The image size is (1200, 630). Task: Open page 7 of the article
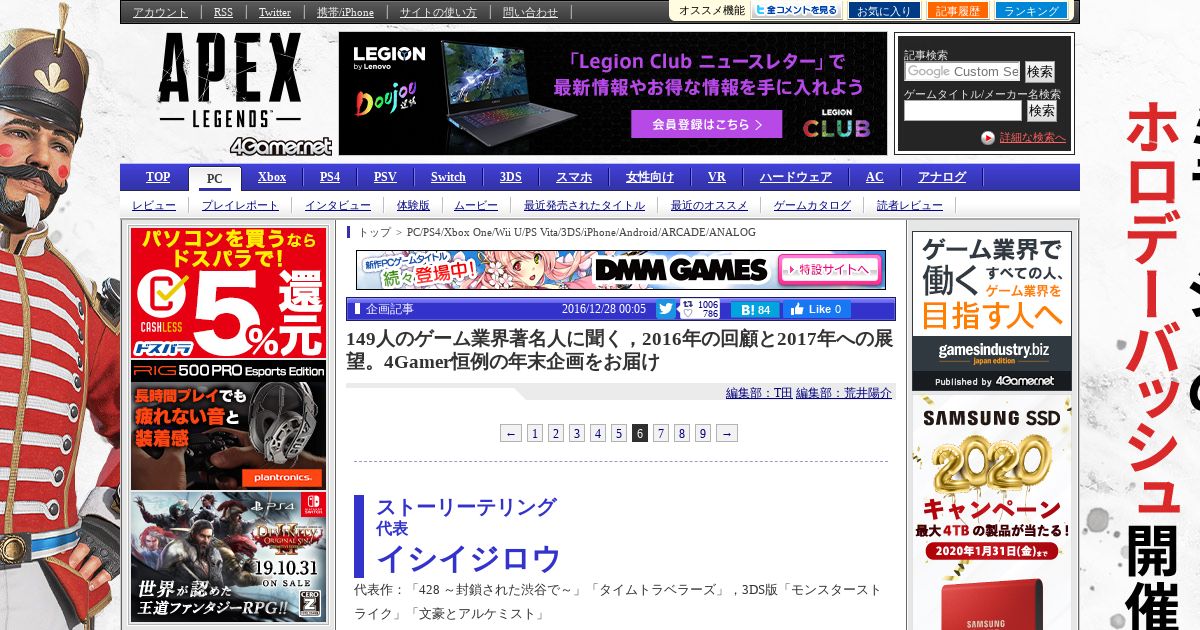tap(661, 433)
